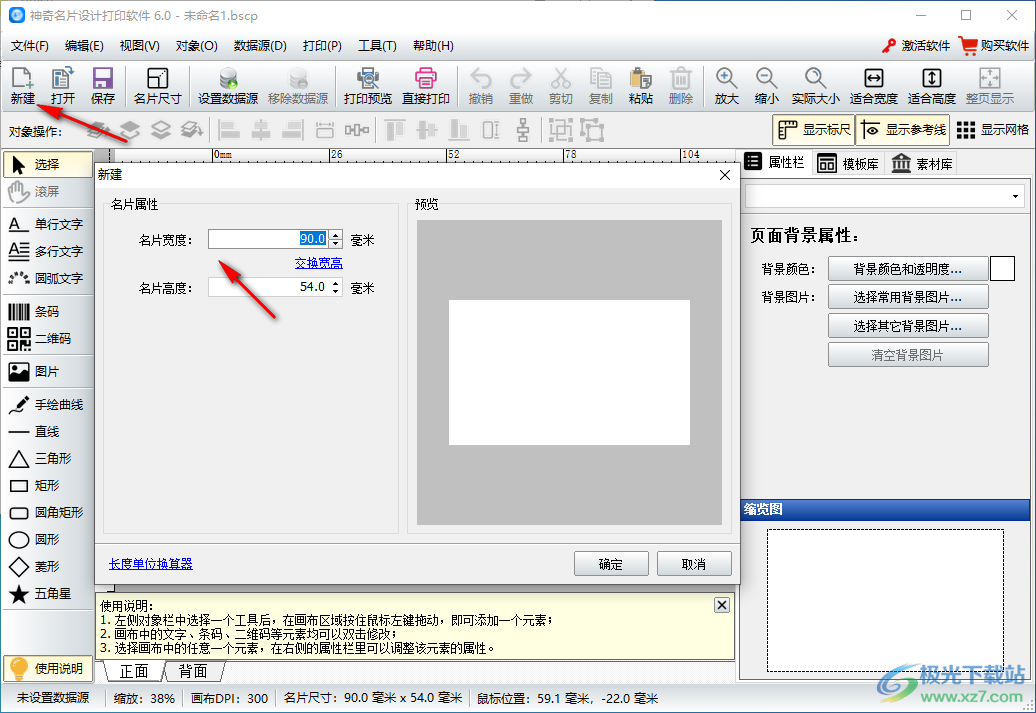The height and width of the screenshot is (713, 1036).
Task: Select the 图片 image tool
Action: [x=47, y=371]
